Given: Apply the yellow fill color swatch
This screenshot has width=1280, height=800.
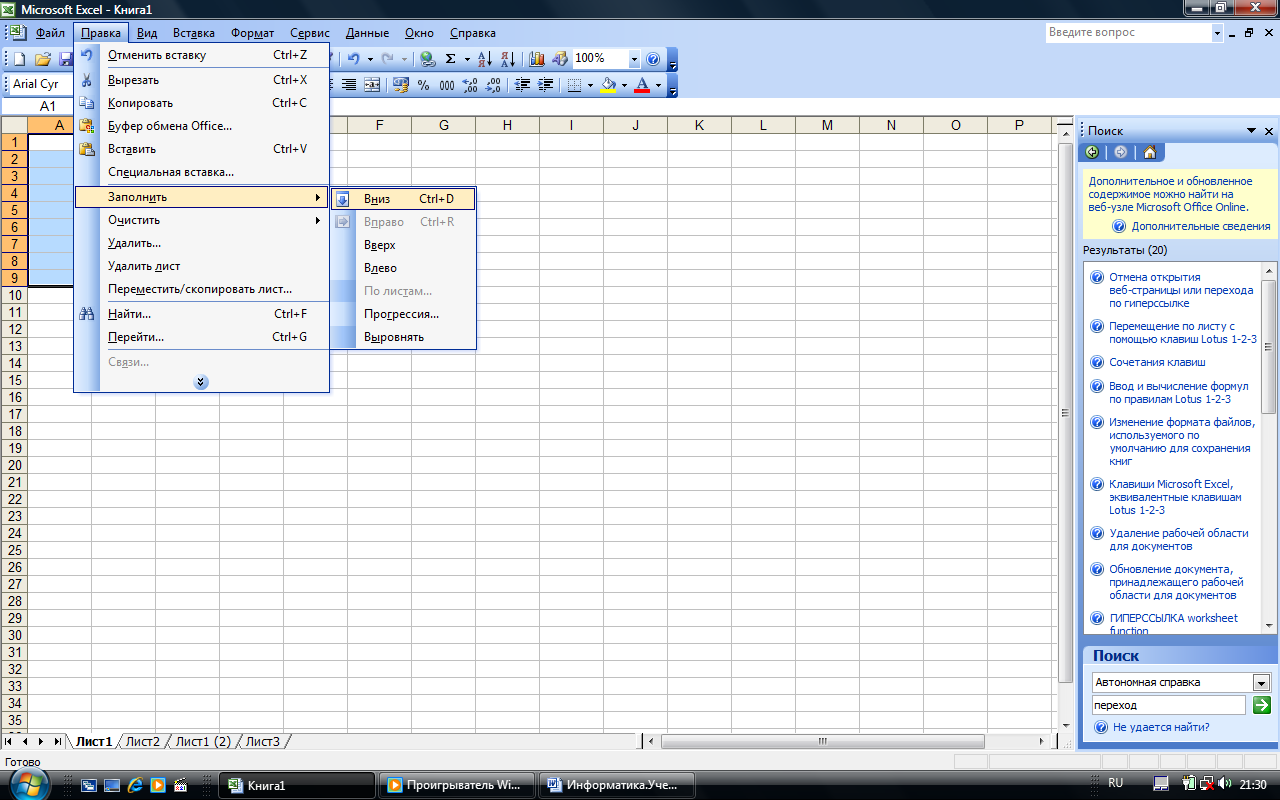Looking at the screenshot, I should (x=607, y=85).
